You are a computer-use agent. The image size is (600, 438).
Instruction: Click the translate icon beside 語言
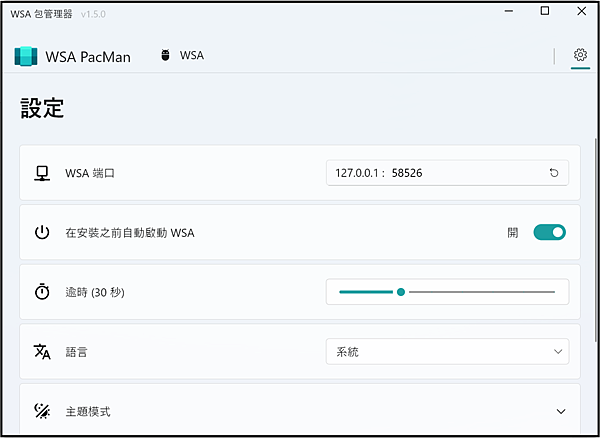coord(42,352)
